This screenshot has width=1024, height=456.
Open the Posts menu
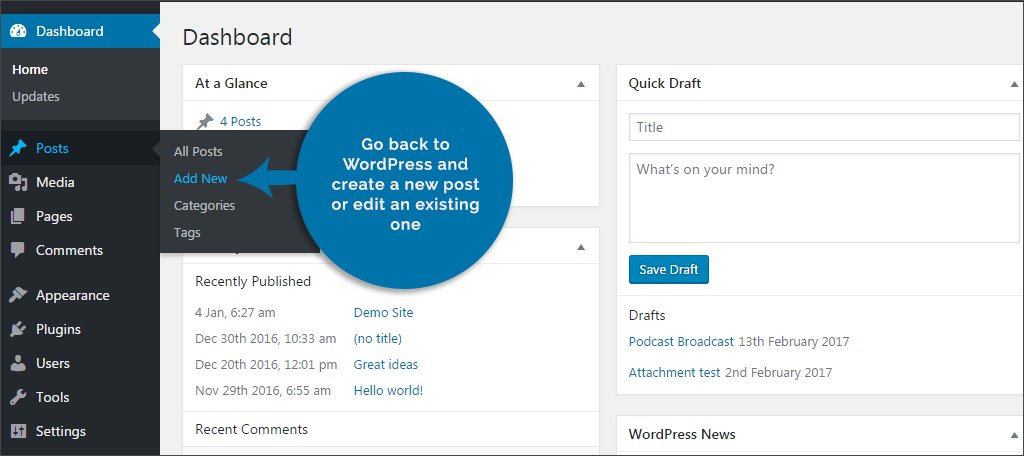pyautogui.click(x=80, y=148)
